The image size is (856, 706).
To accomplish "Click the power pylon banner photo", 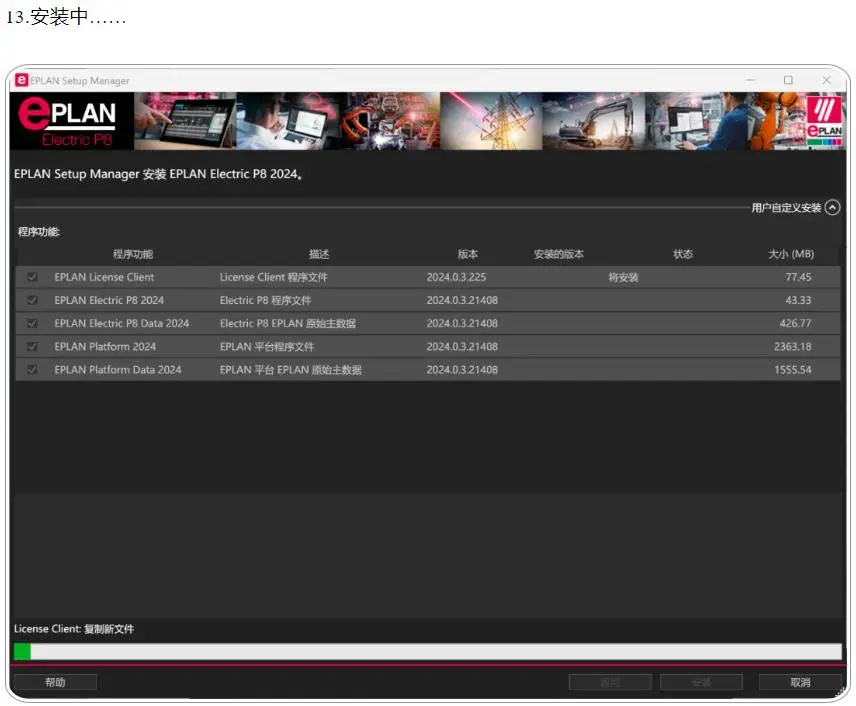I will pyautogui.click(x=491, y=121).
